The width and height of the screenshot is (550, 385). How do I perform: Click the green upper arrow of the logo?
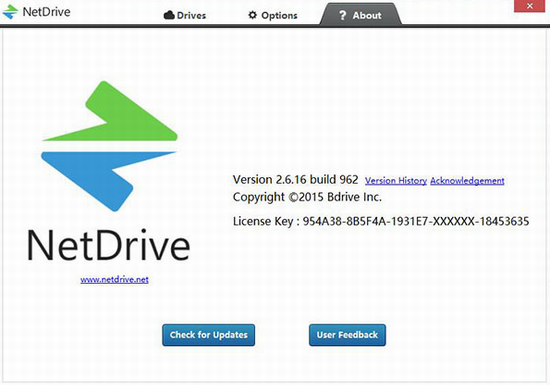[x=110, y=111]
